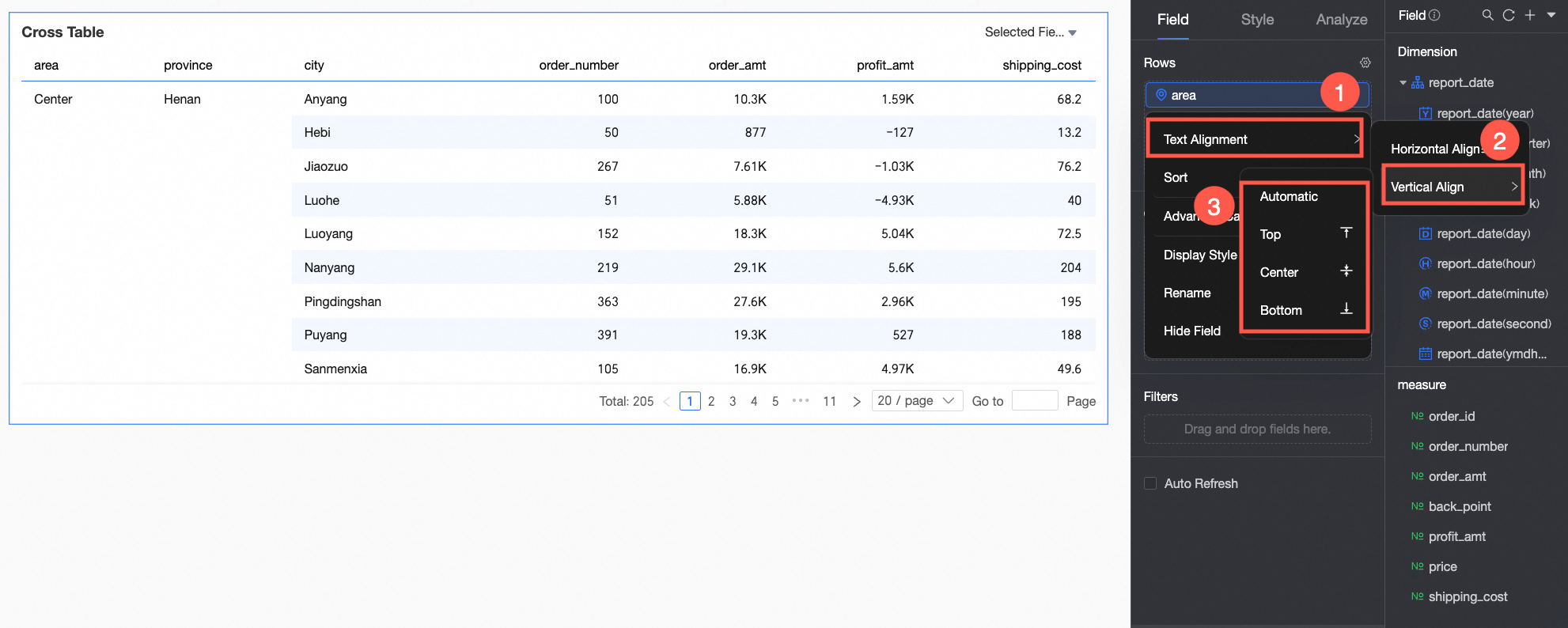Click the order_number type icon in measures
1568x628 pixels.
pyautogui.click(x=1418, y=446)
